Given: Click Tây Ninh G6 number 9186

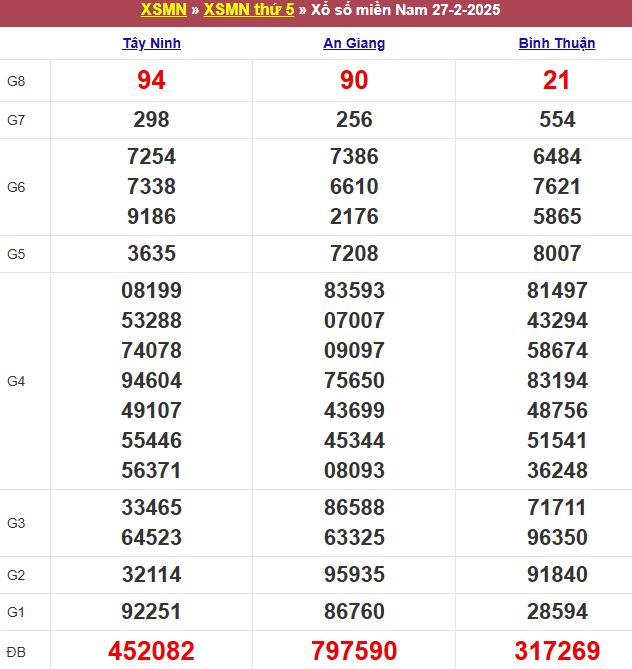Looking at the screenshot, I should pos(151,216).
